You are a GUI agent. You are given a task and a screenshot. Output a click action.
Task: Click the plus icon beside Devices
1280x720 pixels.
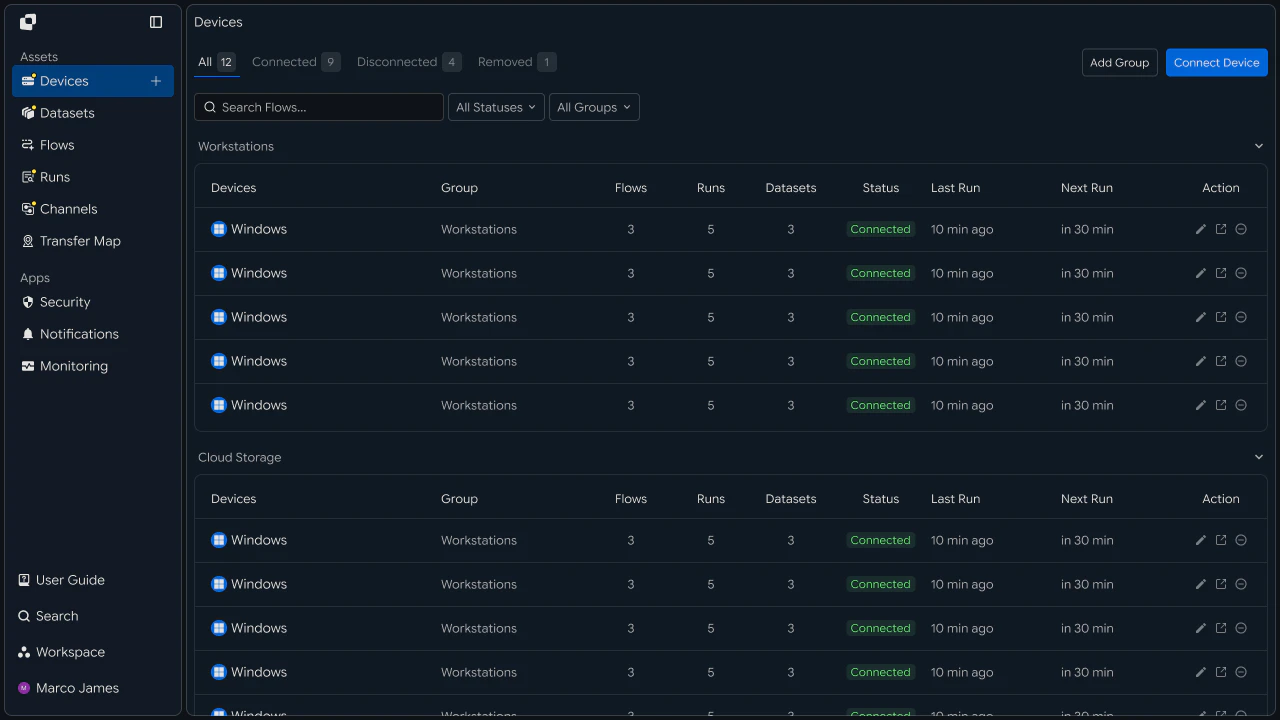click(x=156, y=81)
